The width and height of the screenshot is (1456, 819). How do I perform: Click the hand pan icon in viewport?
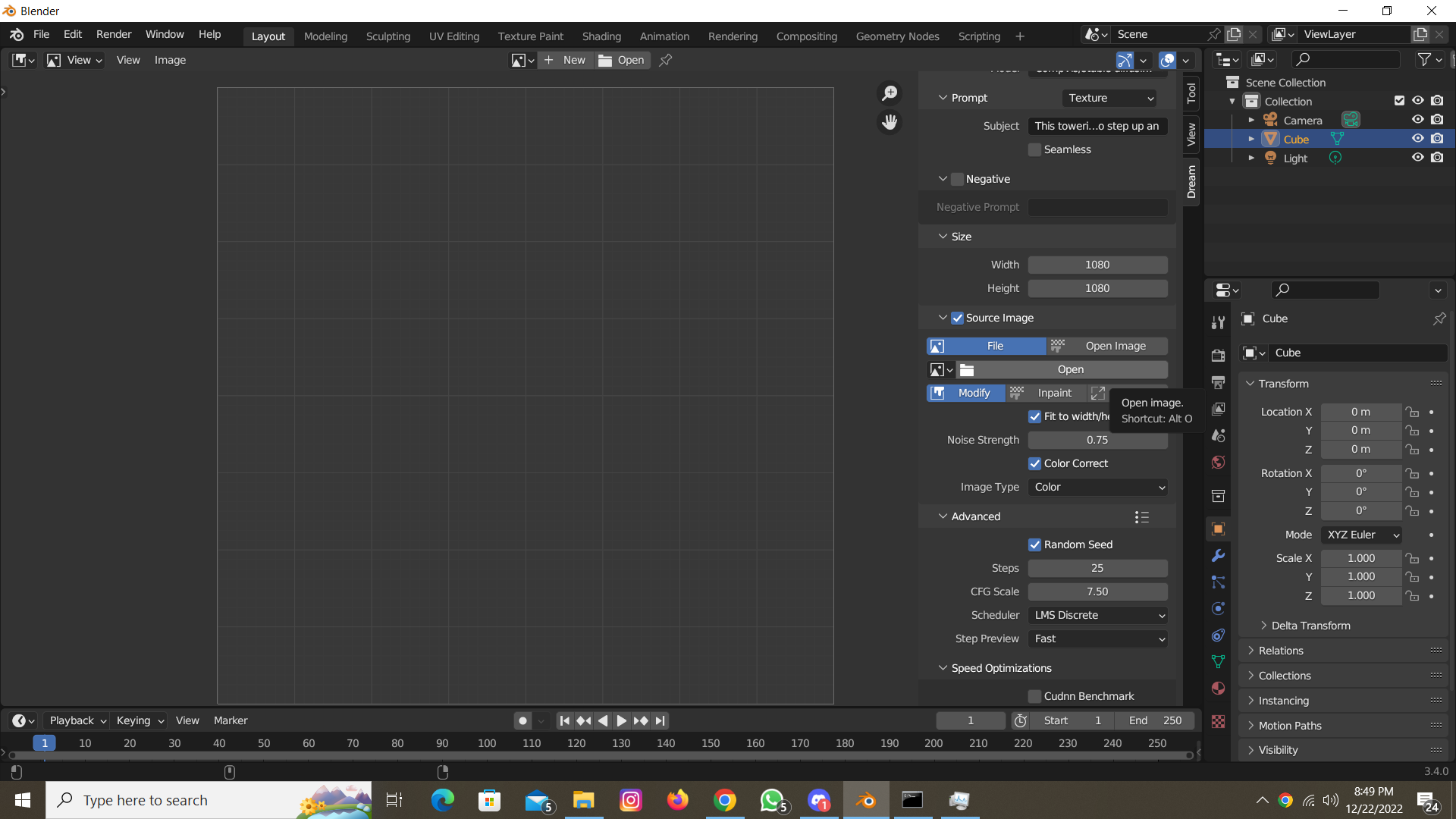890,121
